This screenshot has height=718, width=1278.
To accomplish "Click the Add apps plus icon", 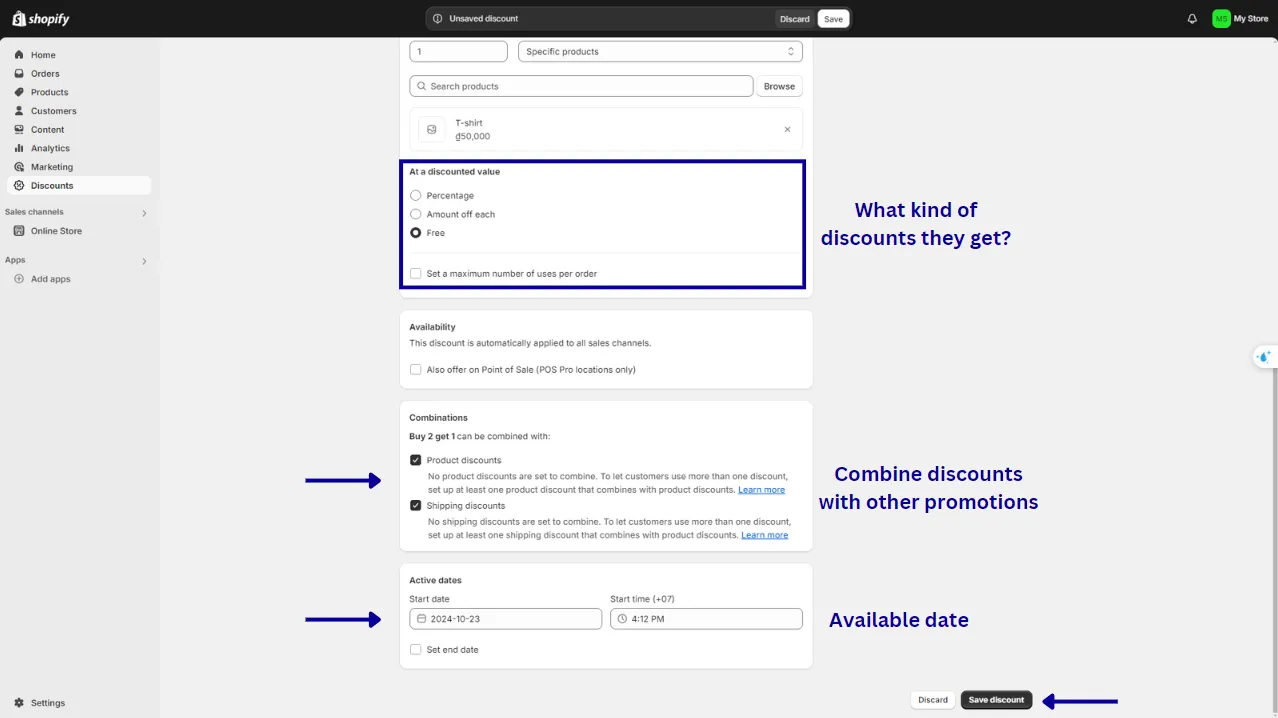I will point(19,279).
